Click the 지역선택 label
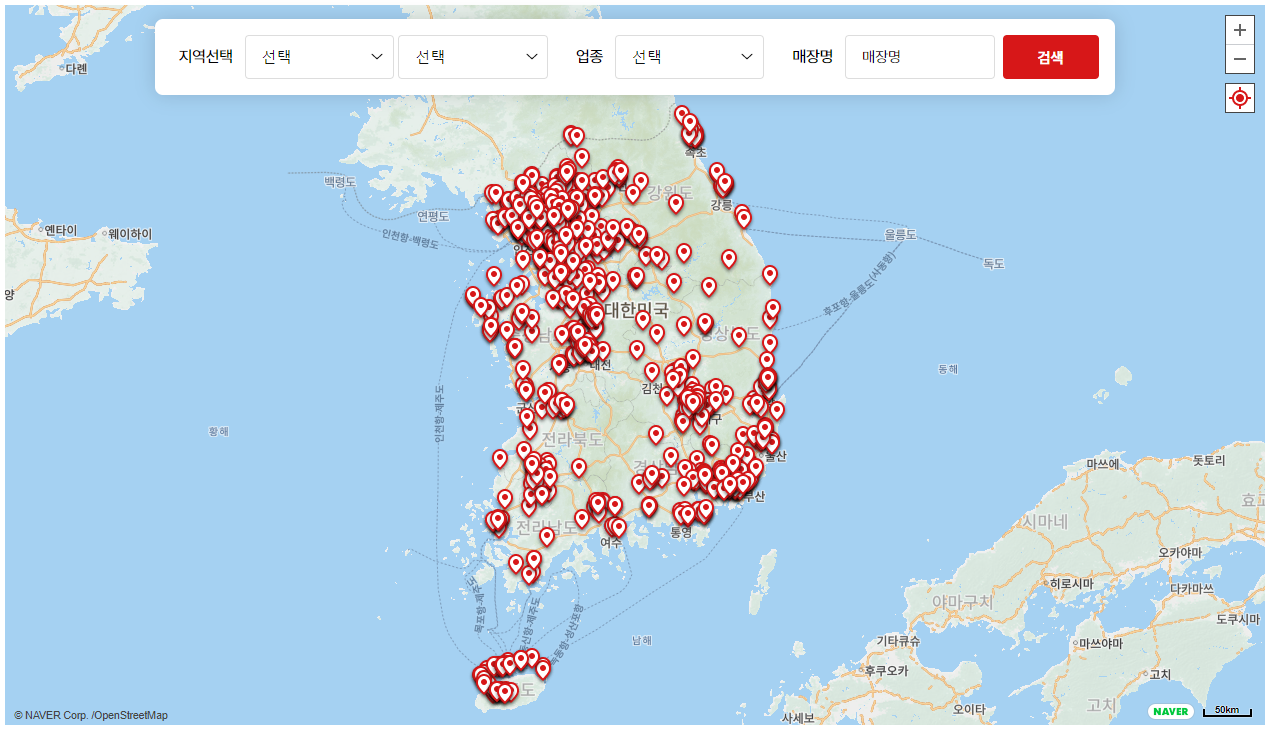 206,57
